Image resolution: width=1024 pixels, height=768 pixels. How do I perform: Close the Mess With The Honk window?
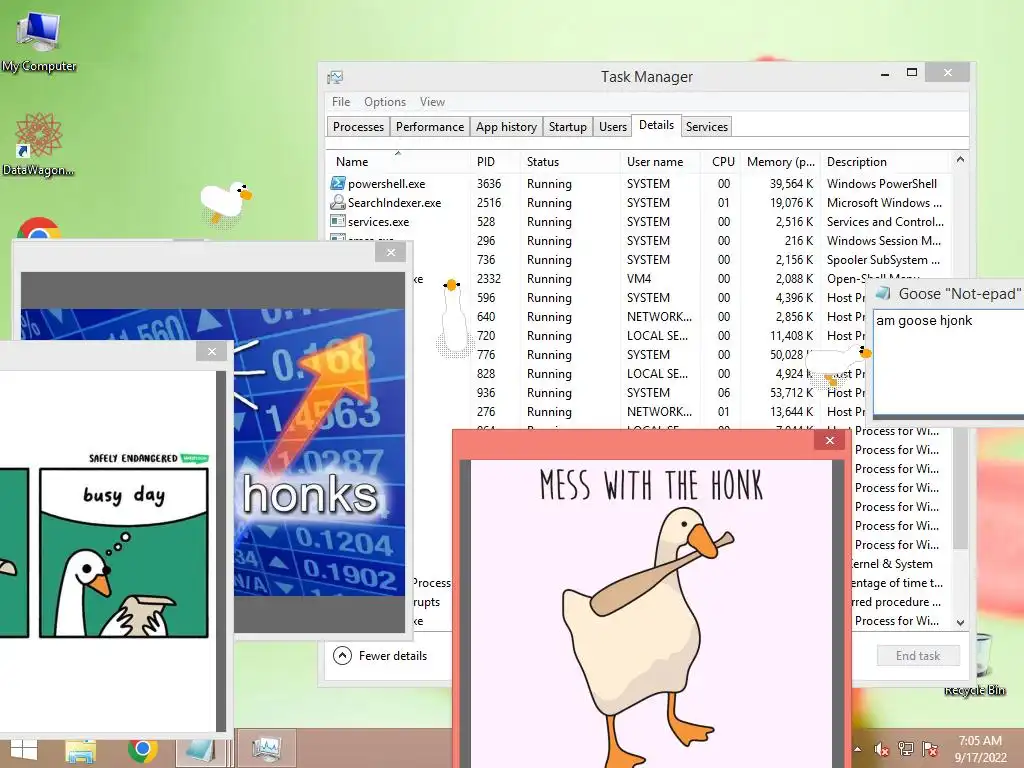(x=829, y=441)
